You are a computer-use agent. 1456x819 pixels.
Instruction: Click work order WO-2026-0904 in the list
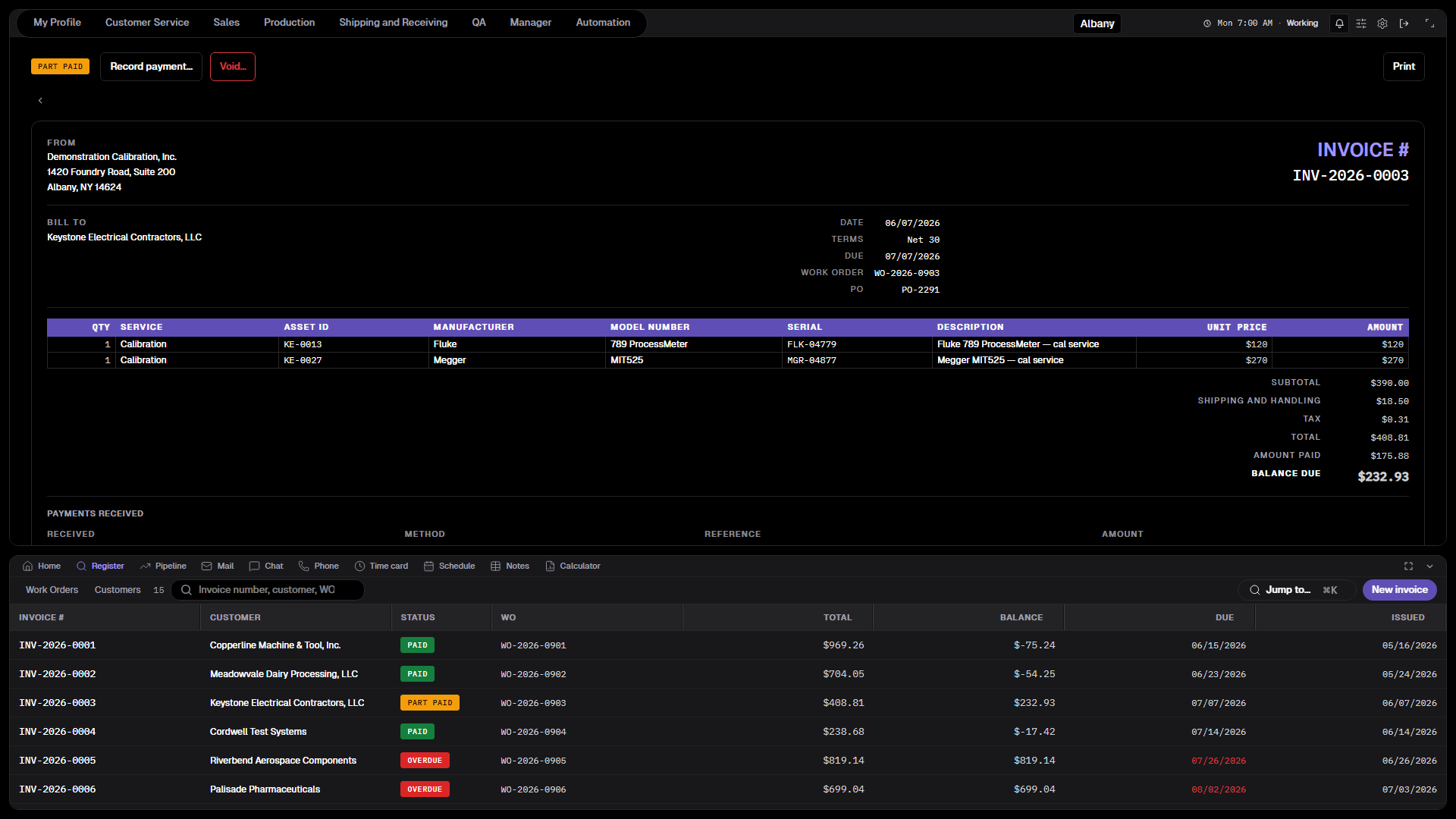533,733
